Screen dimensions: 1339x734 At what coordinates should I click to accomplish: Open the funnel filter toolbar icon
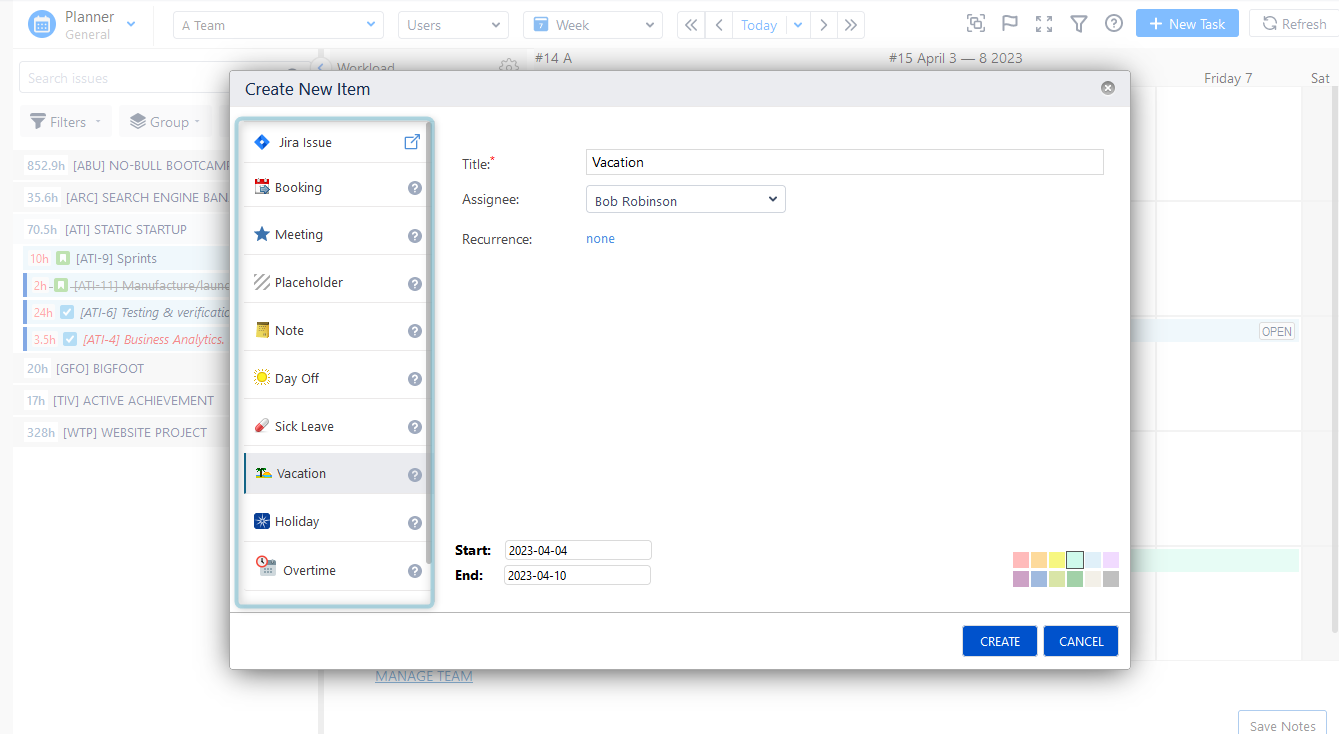(1079, 24)
